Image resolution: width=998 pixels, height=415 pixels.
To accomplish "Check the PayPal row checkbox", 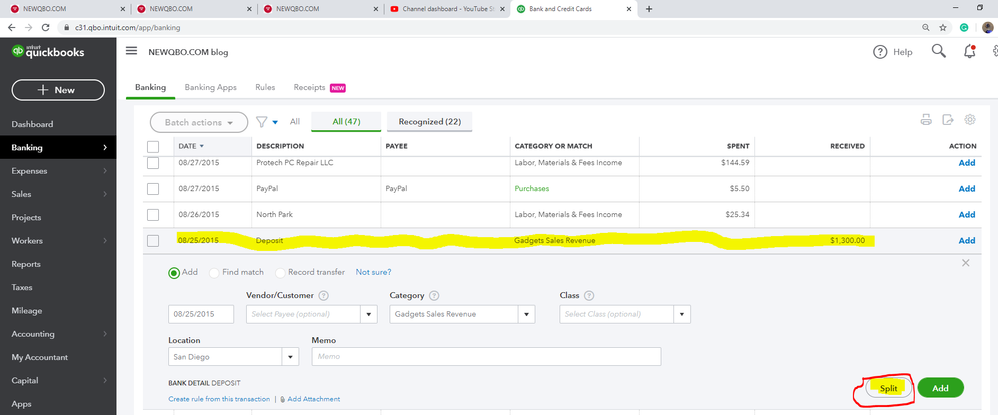I will [153, 189].
